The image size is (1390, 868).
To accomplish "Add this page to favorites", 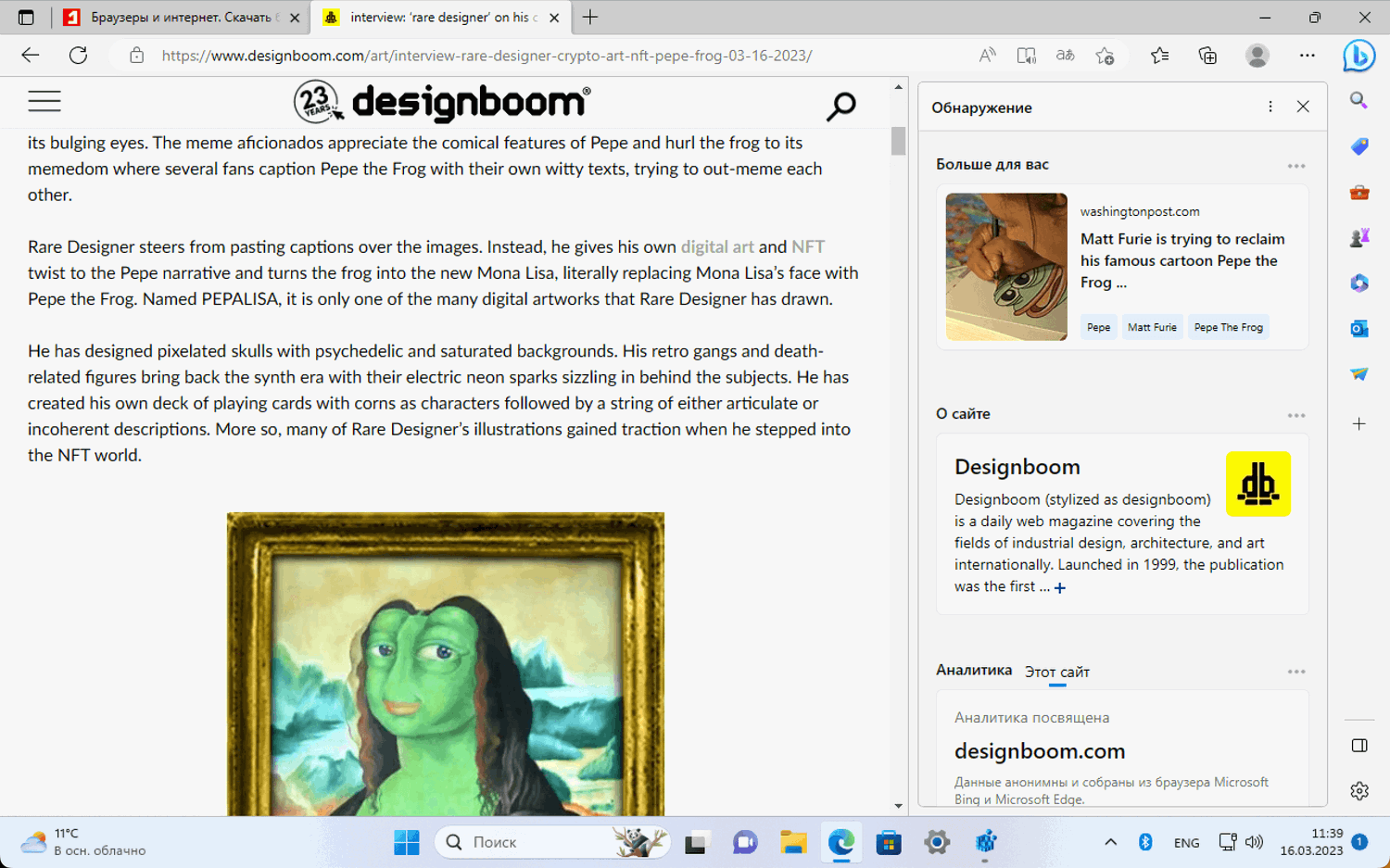I will 1105,56.
